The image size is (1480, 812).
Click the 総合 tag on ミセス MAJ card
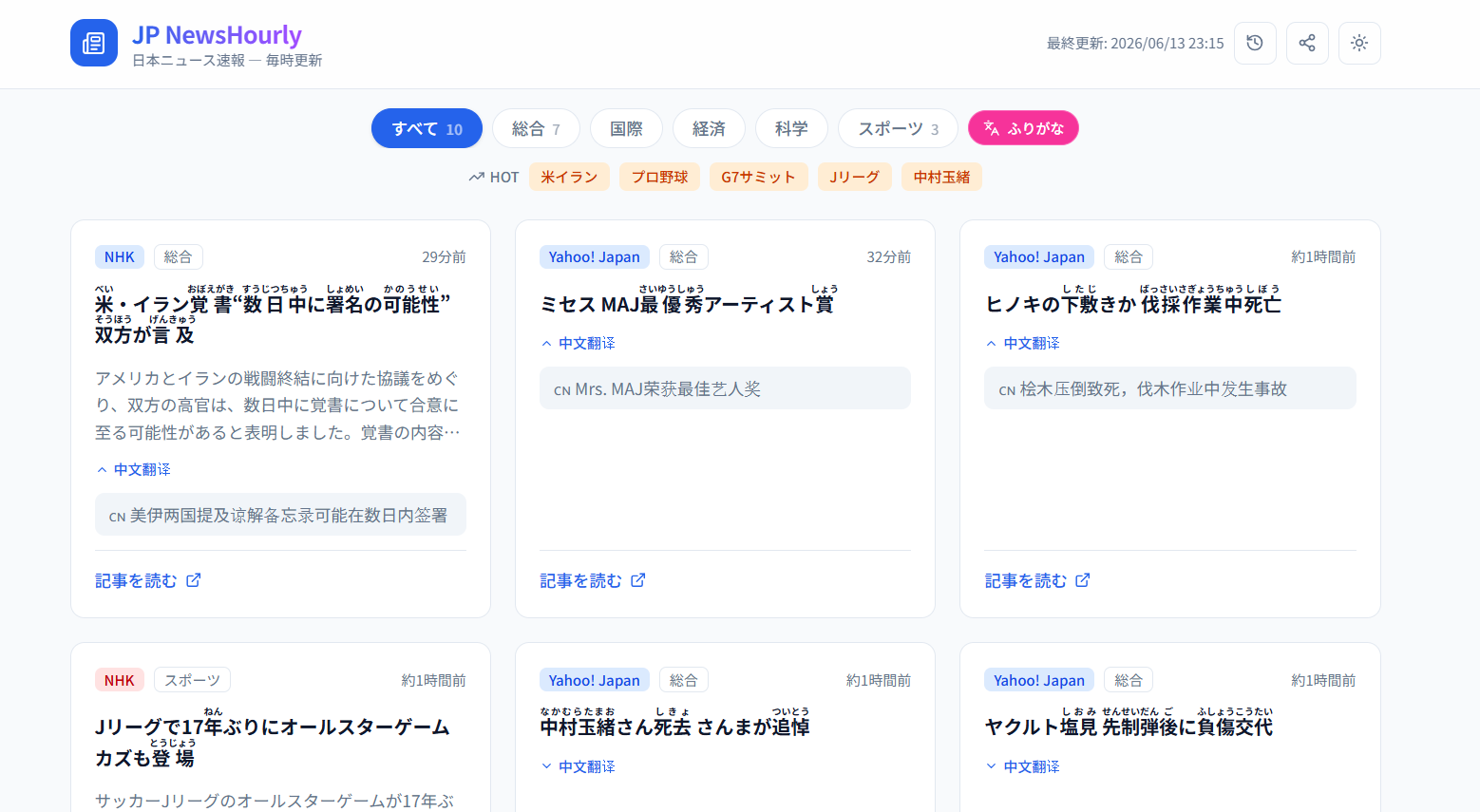(x=683, y=256)
